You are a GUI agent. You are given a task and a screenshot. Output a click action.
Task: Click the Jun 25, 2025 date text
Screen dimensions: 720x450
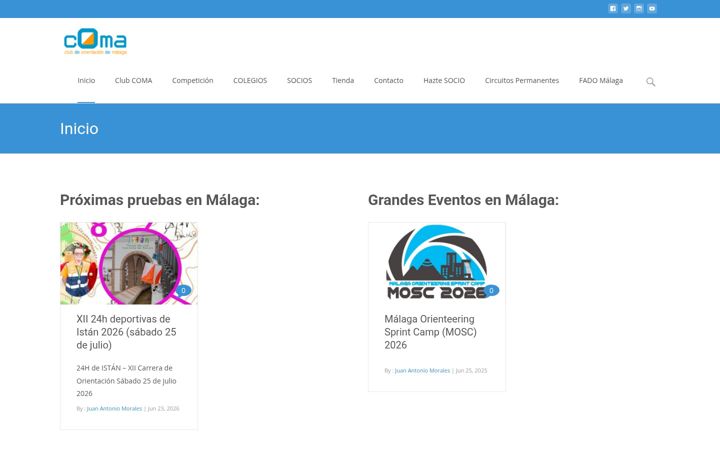pyautogui.click(x=472, y=371)
